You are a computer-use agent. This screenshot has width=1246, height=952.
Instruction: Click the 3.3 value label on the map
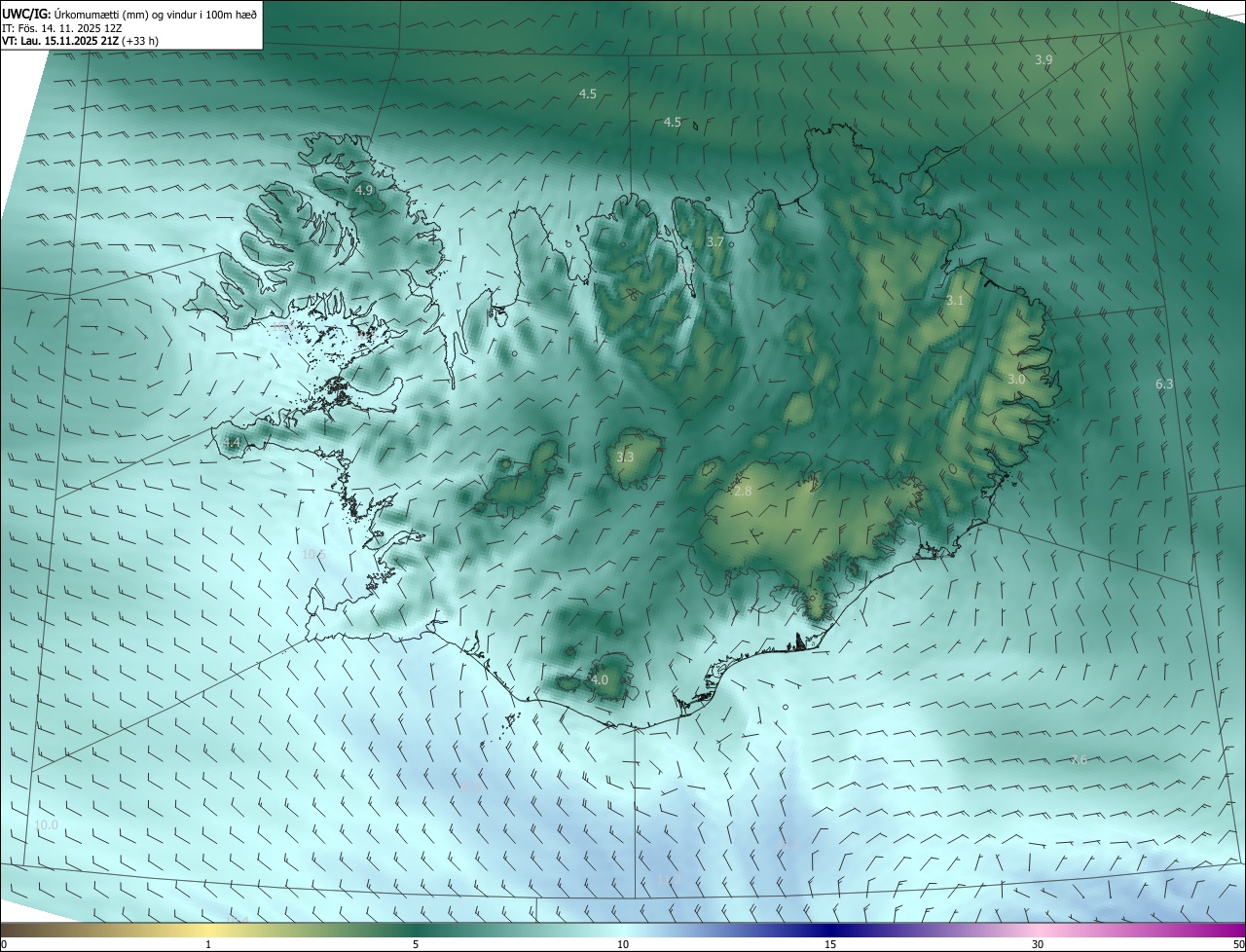click(x=625, y=457)
